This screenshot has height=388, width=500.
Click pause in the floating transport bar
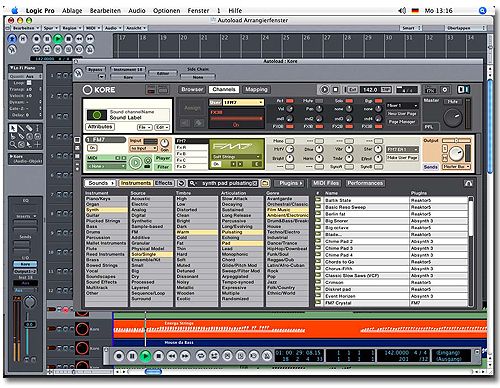point(132,356)
